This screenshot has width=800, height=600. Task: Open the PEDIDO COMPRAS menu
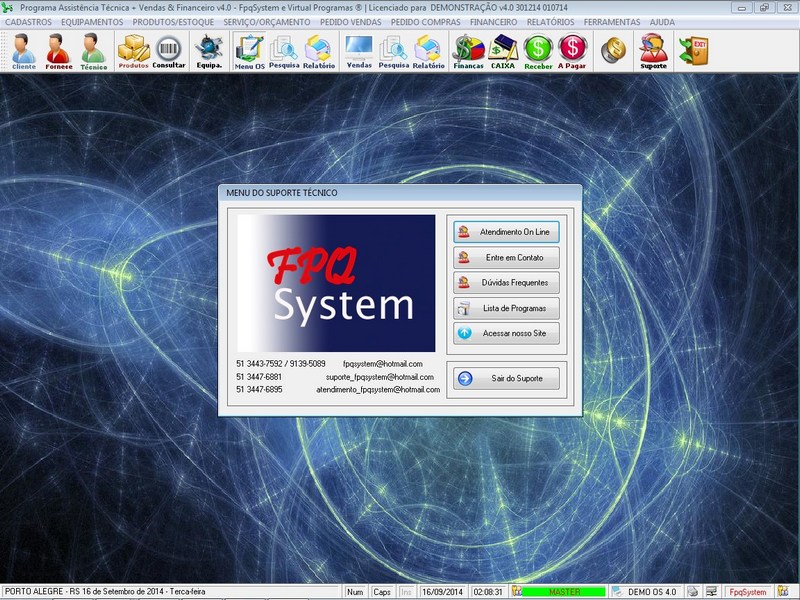tap(426, 22)
